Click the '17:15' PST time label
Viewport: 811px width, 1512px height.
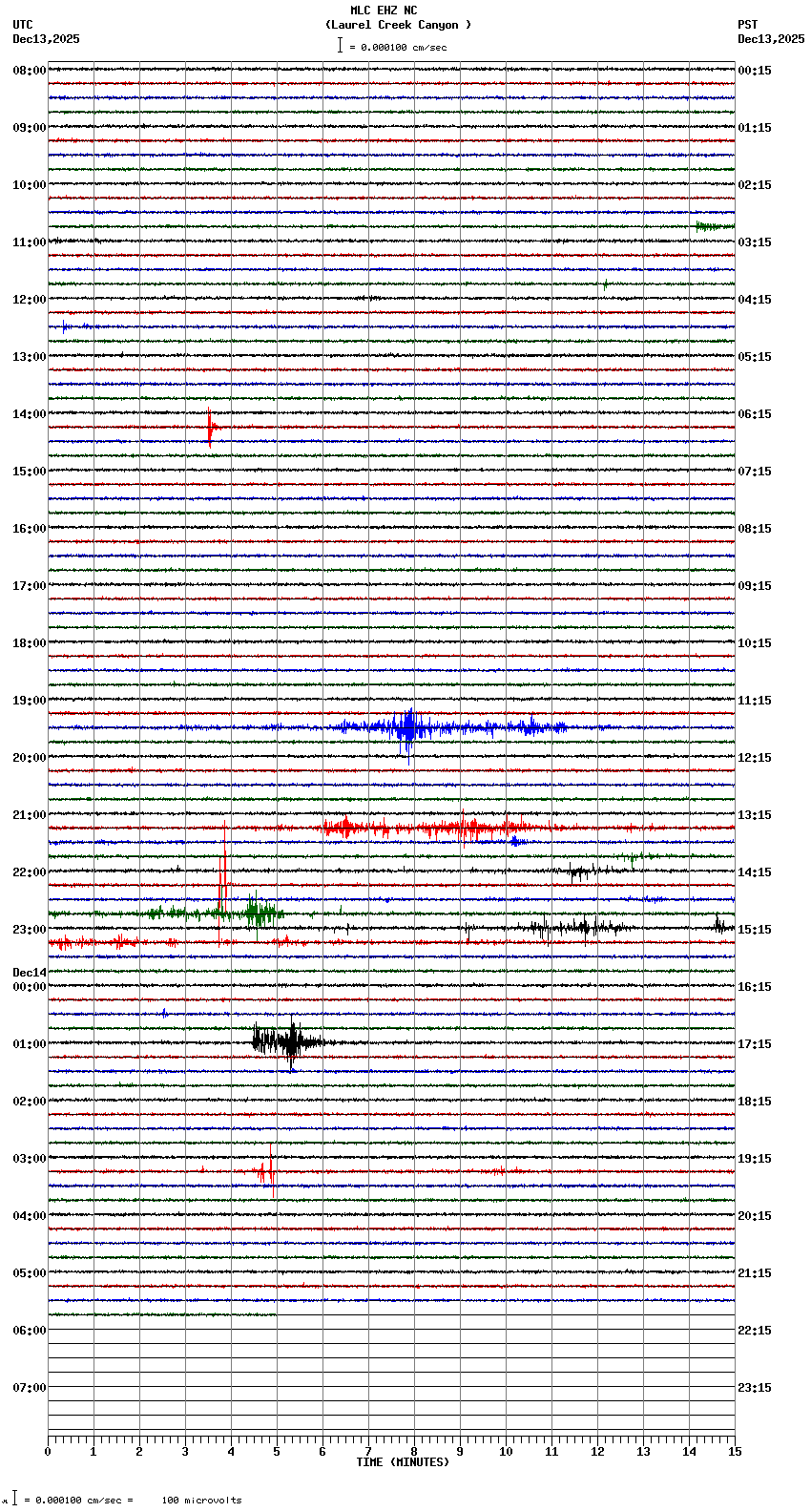coord(754,1044)
